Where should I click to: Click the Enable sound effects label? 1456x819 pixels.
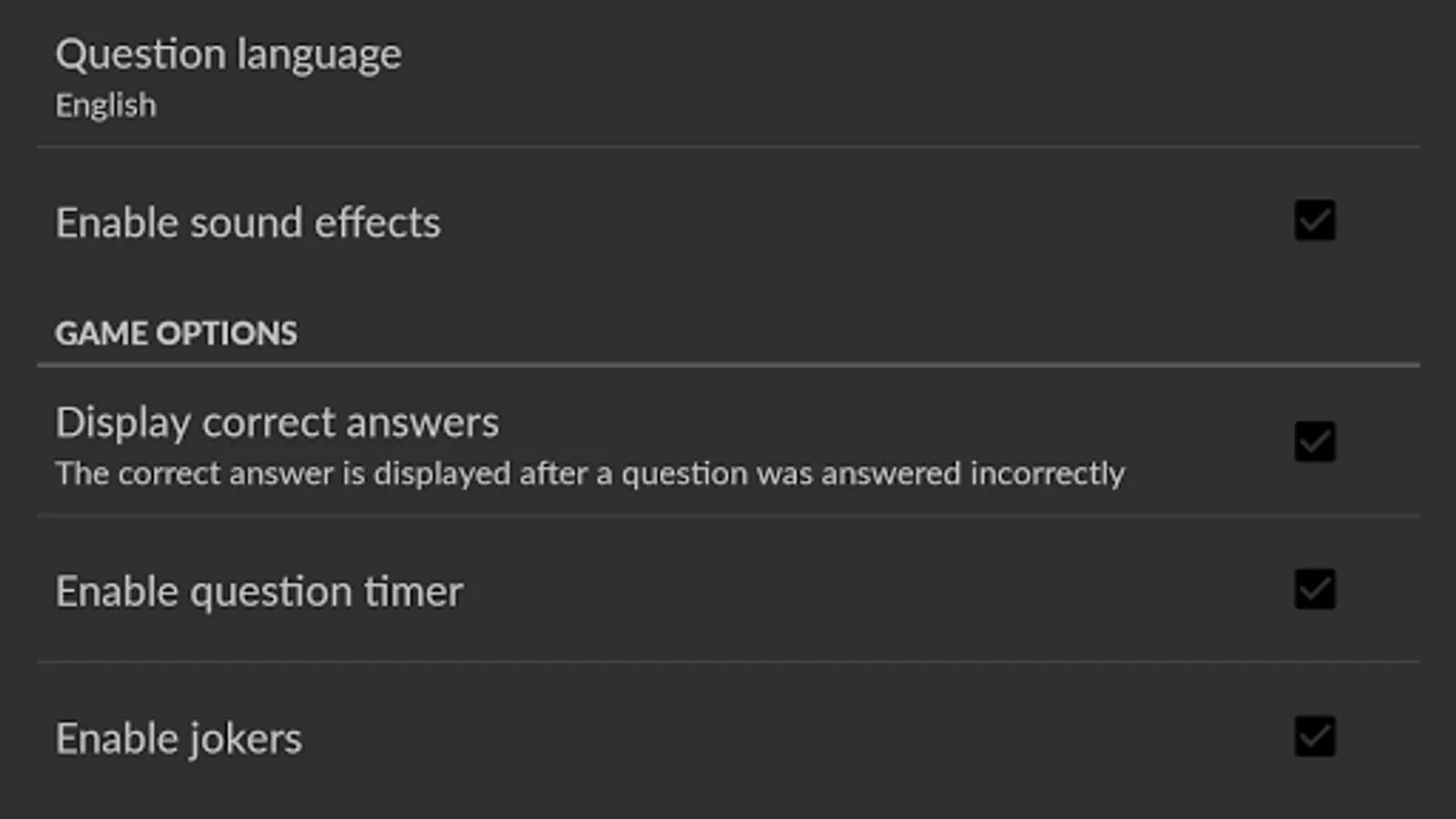tap(248, 223)
